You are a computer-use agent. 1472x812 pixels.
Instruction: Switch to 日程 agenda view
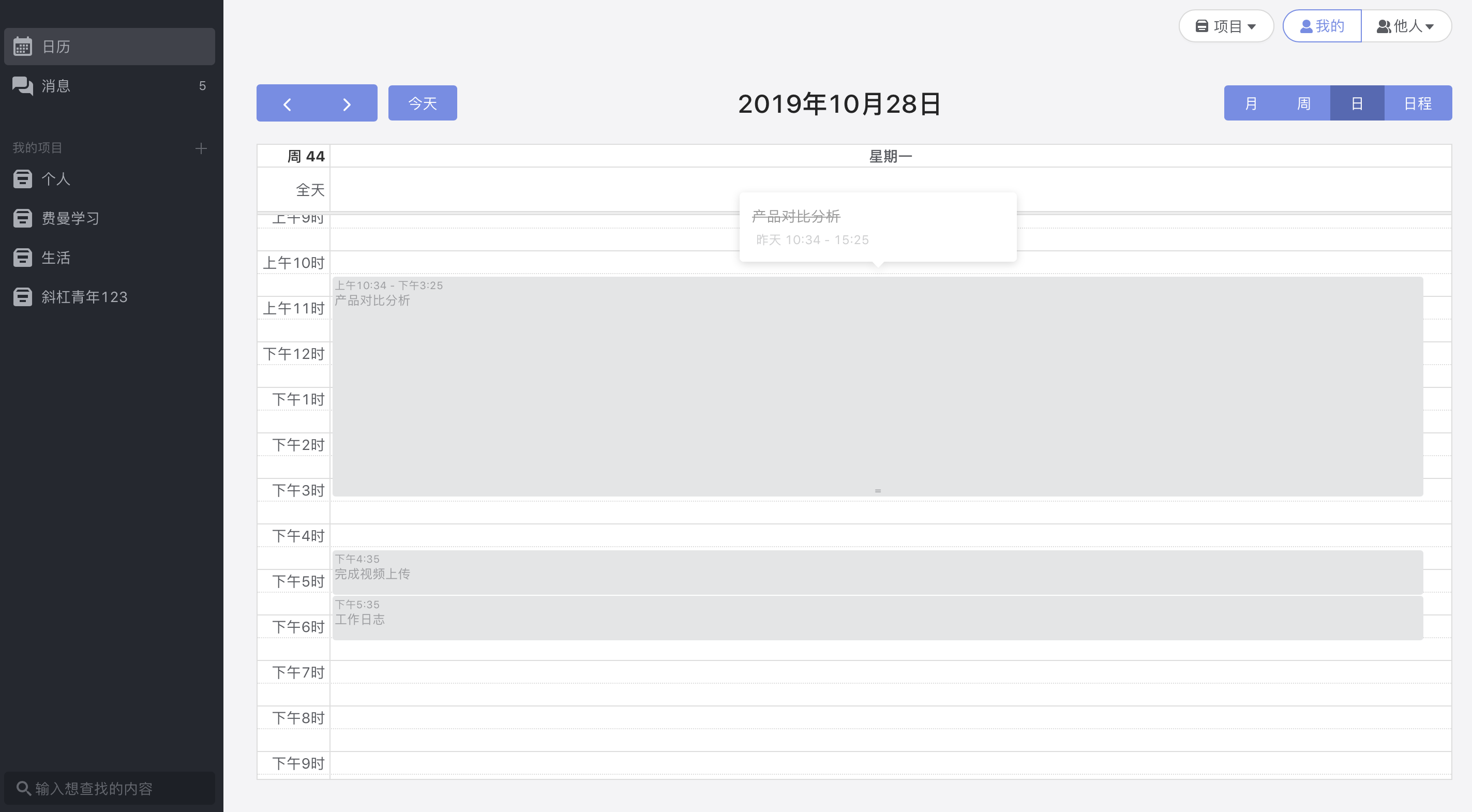(1417, 103)
